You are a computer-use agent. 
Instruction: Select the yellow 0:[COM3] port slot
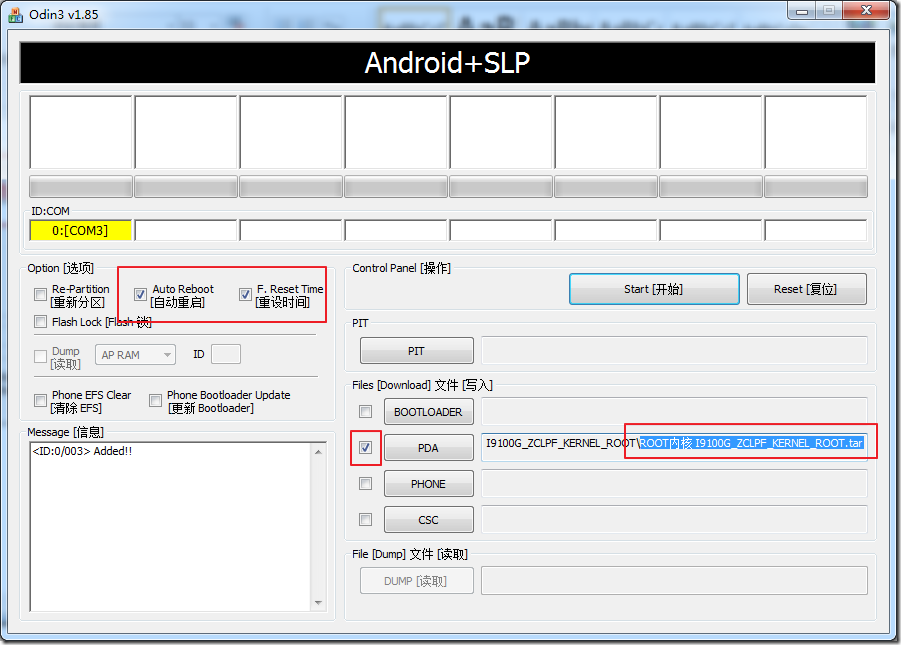[80, 231]
